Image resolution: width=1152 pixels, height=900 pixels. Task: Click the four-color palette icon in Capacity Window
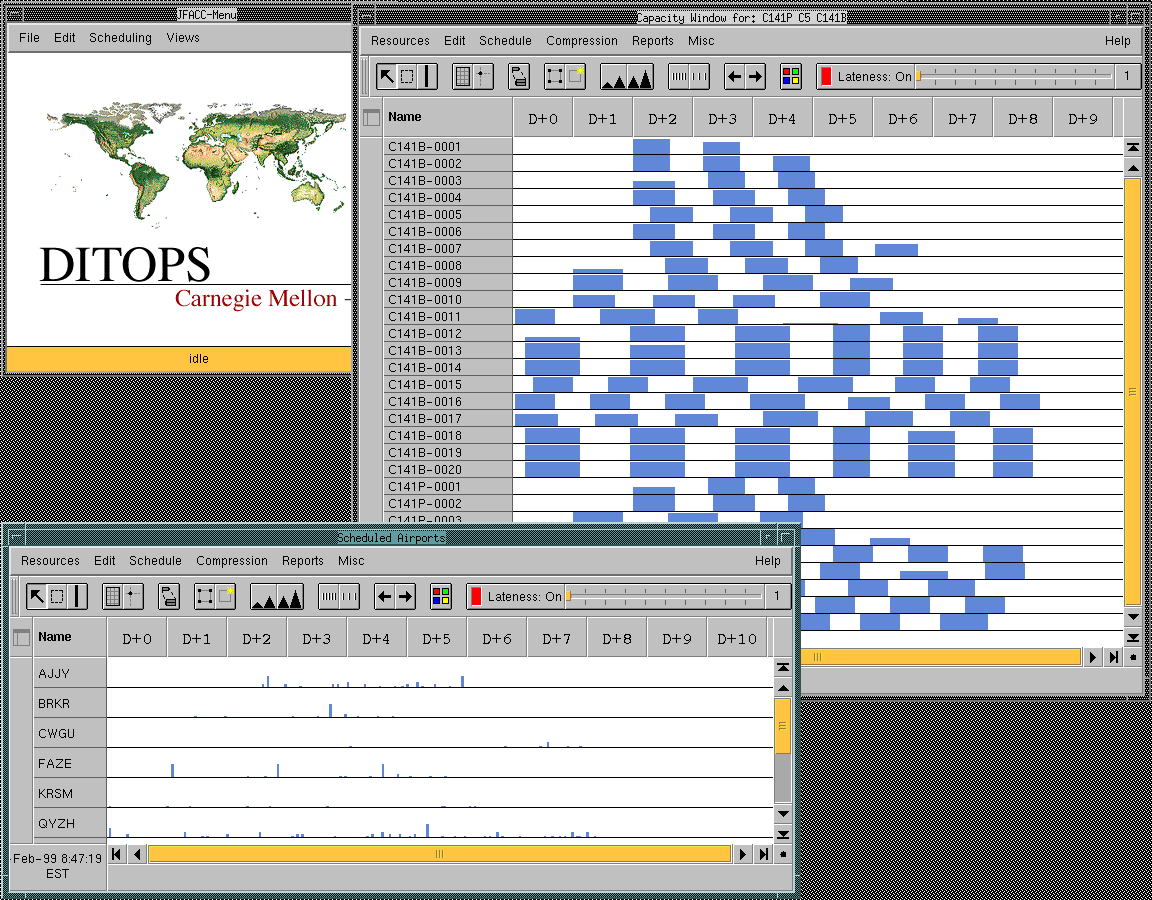click(791, 76)
